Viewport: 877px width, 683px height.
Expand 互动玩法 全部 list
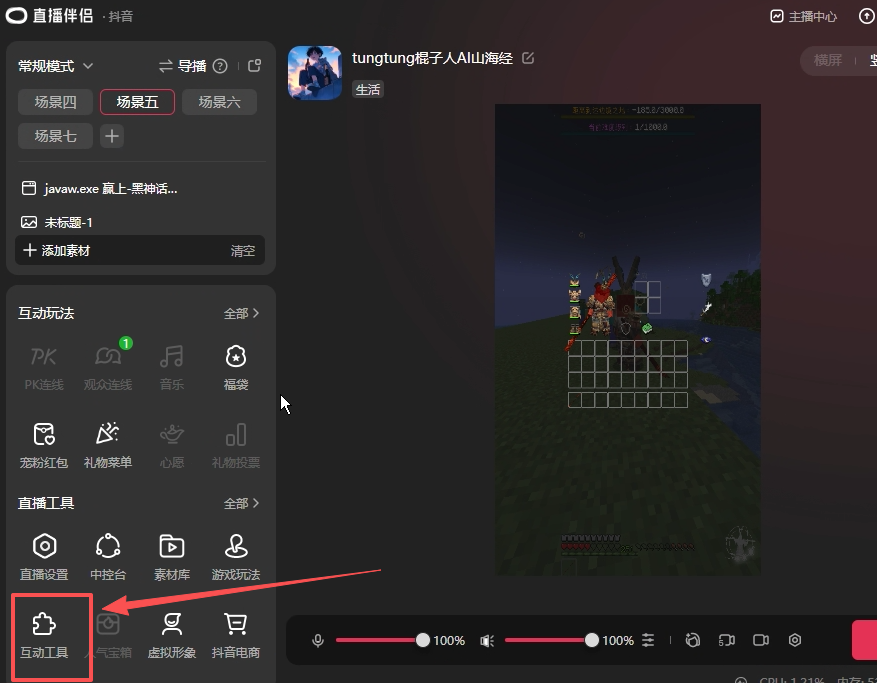pos(241,313)
